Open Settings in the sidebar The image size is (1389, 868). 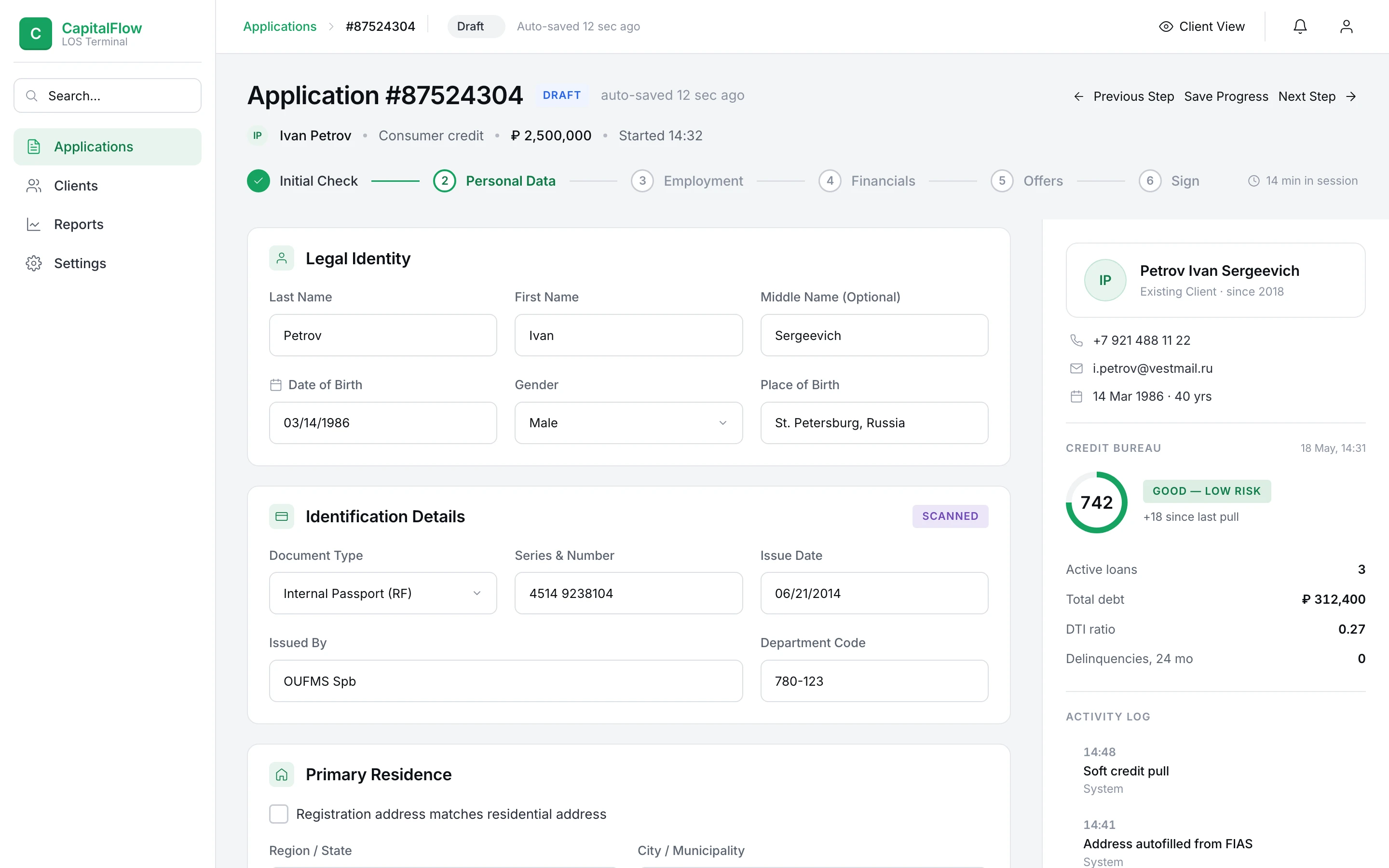pyautogui.click(x=108, y=263)
